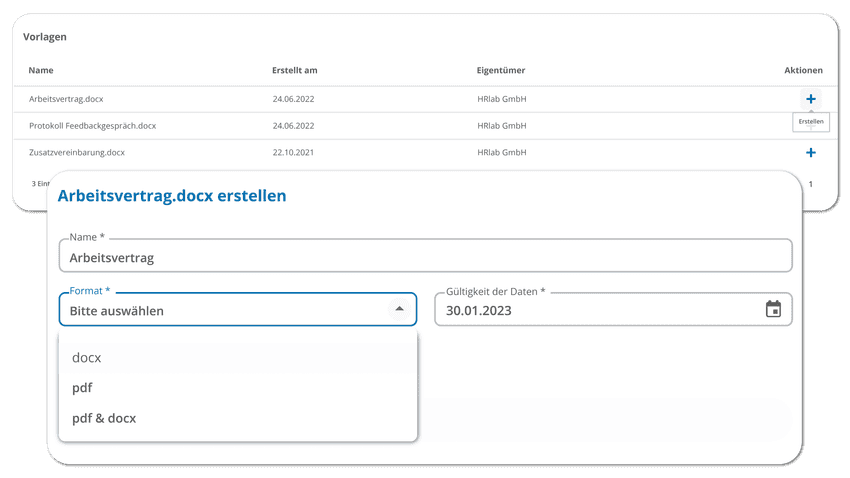Select the Zusatzvereinbarung.docx template name
Viewport: 850px width, 478px height.
(77, 152)
